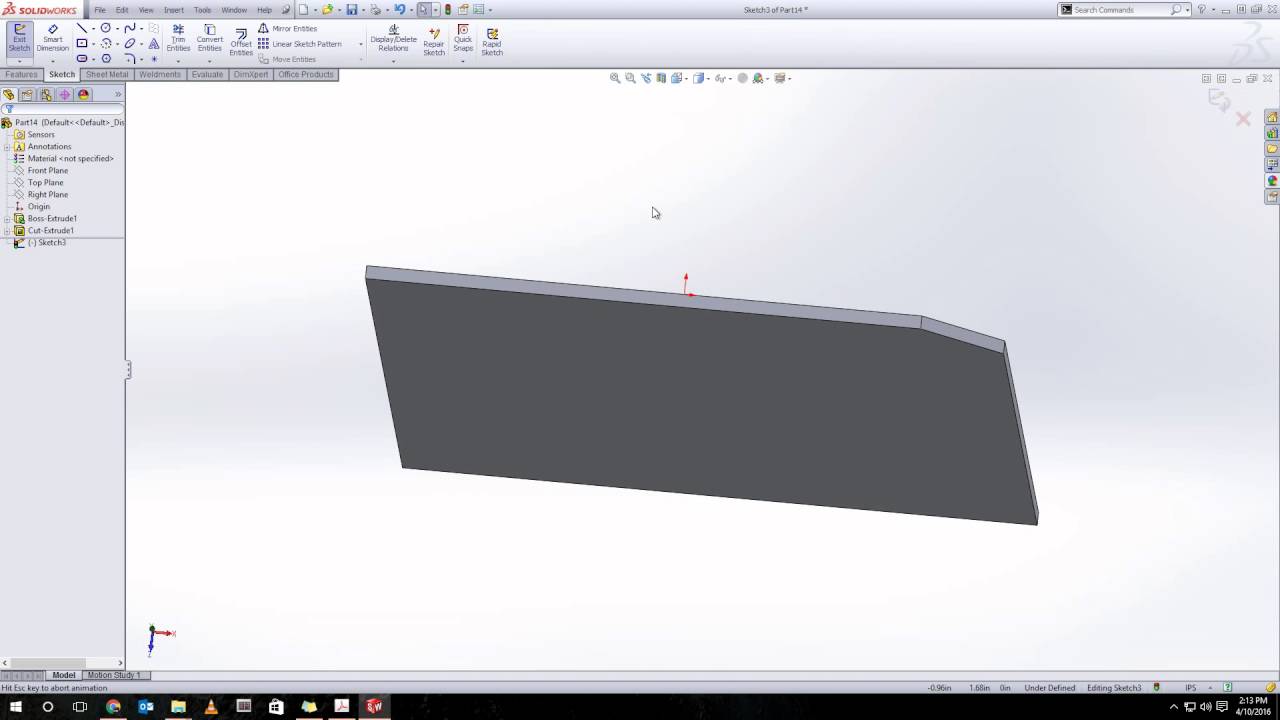Open VLC media player from taskbar

(x=211, y=706)
